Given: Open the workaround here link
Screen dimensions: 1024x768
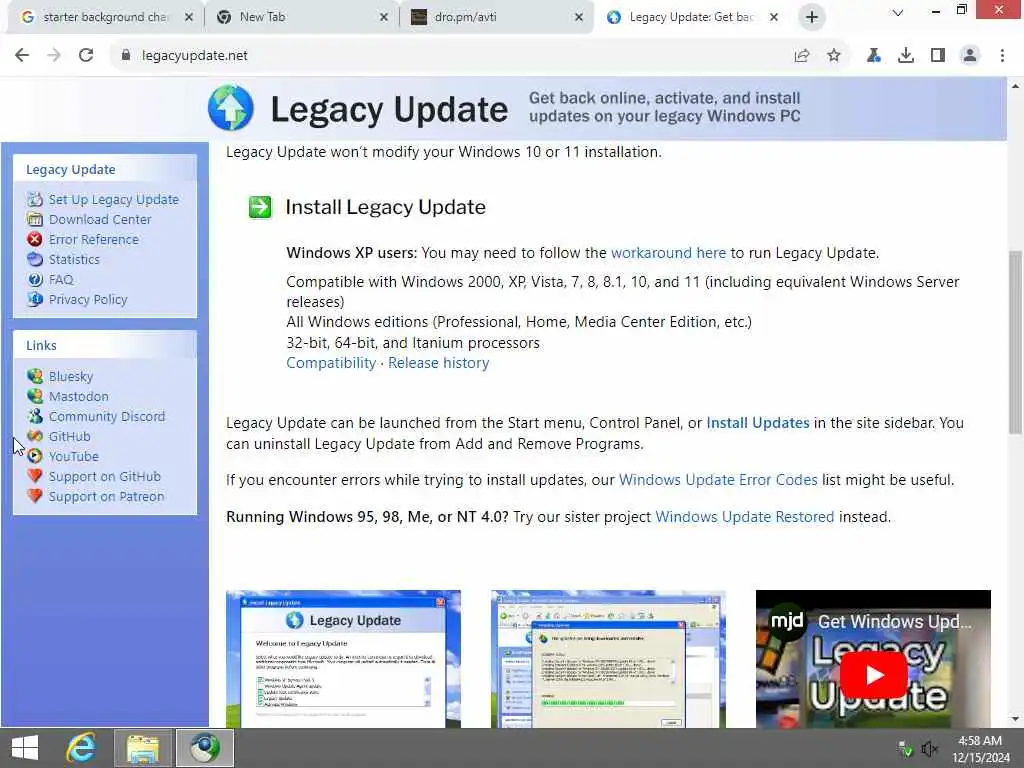Looking at the screenshot, I should pos(668,253).
